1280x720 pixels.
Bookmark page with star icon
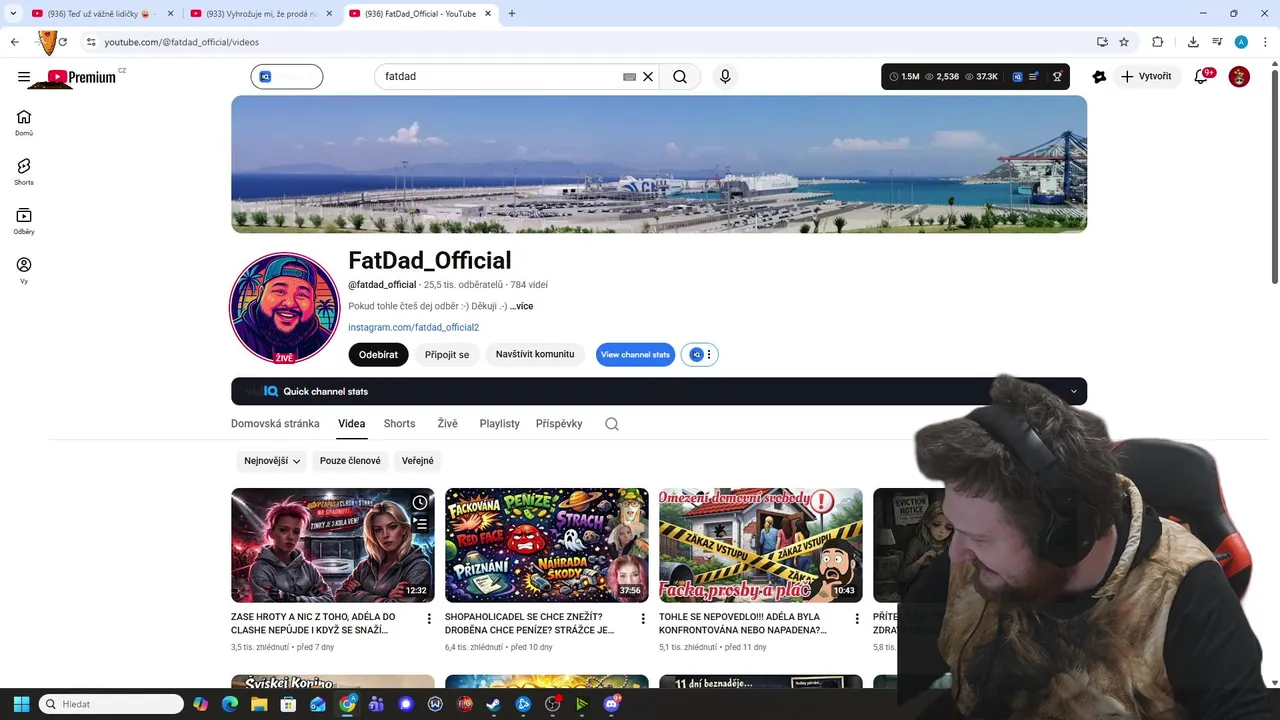coord(1124,42)
